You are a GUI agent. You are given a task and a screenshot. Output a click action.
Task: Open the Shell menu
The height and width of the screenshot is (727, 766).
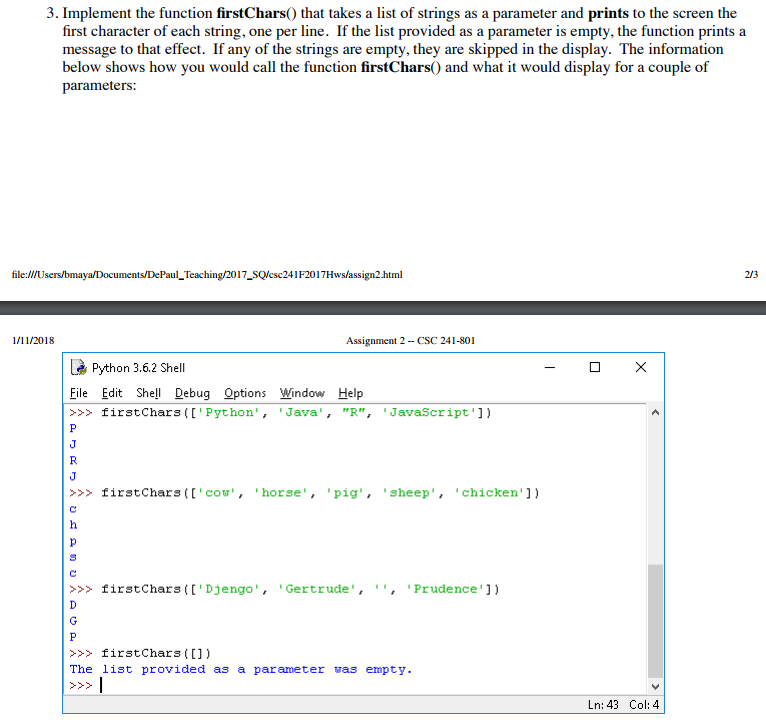149,393
